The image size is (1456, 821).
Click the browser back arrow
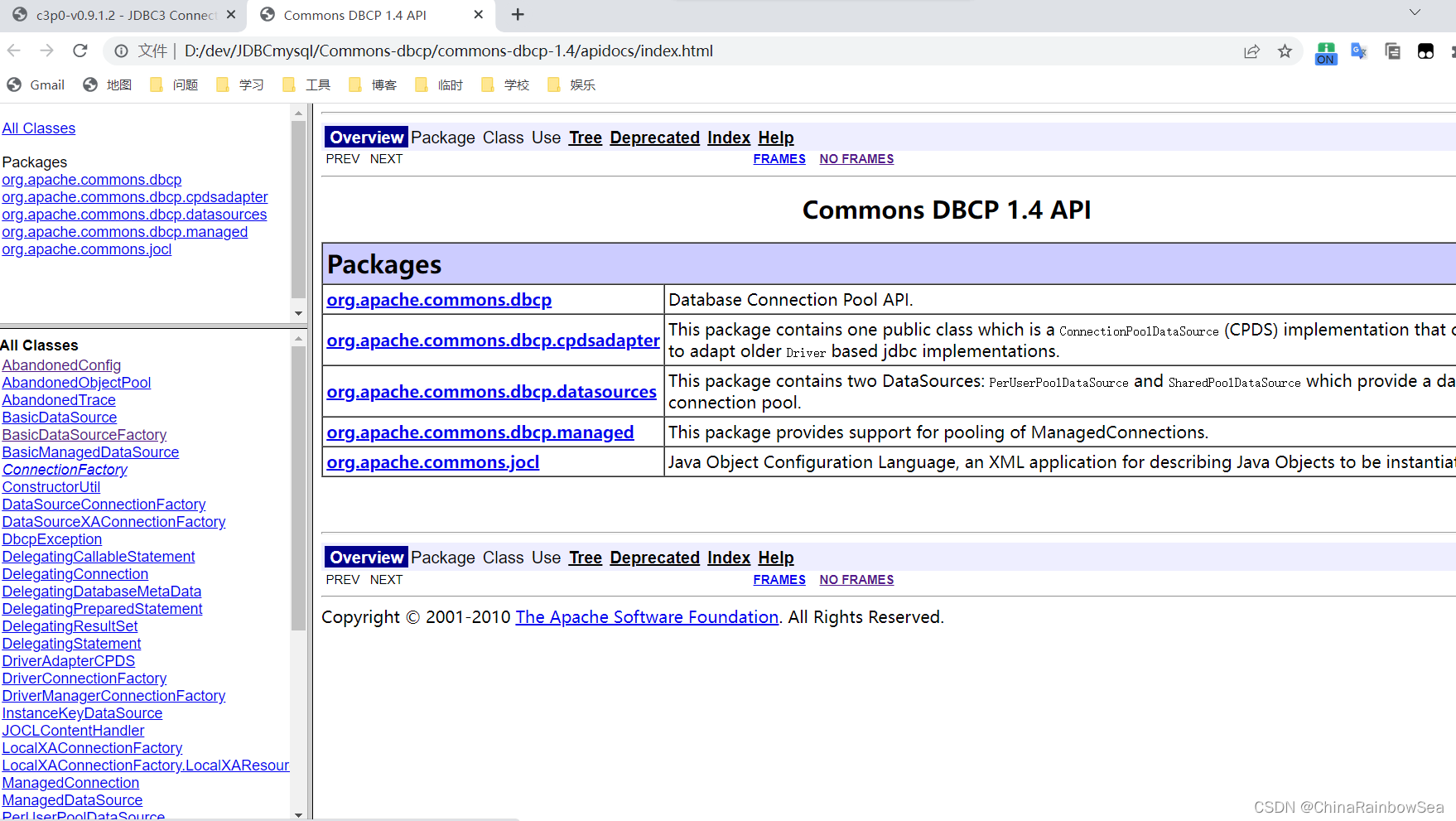click(14, 51)
